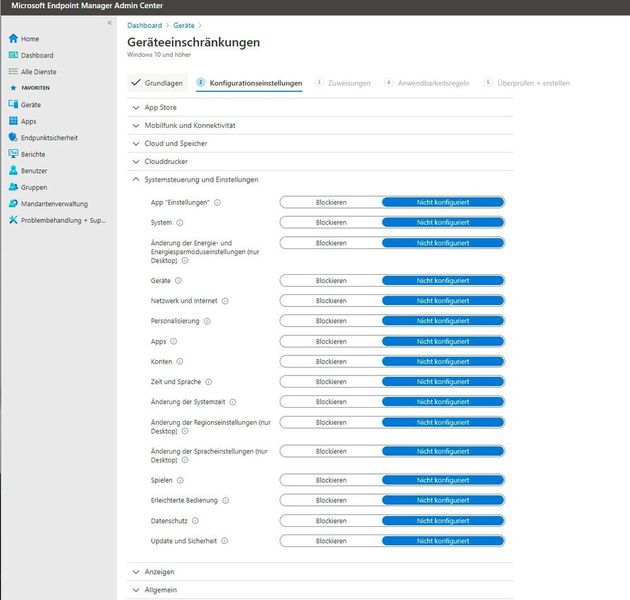Select Nicht konfiguriert for Konten
The image size is (630, 600).
pyautogui.click(x=443, y=362)
